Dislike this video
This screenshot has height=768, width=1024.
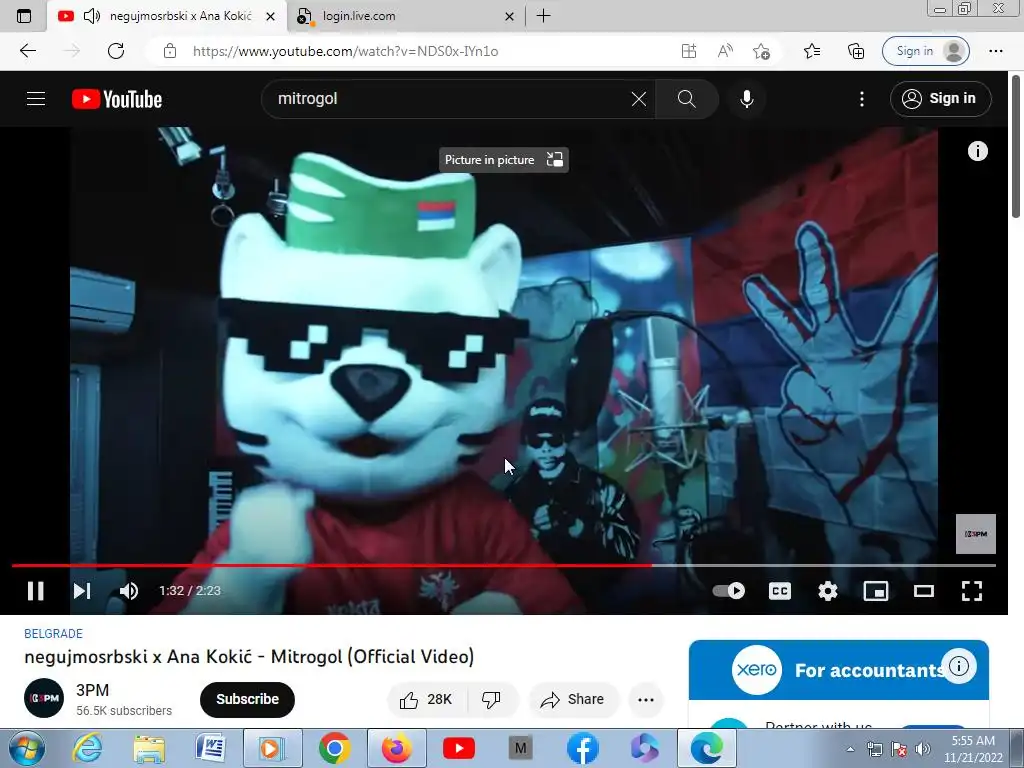tap(491, 699)
